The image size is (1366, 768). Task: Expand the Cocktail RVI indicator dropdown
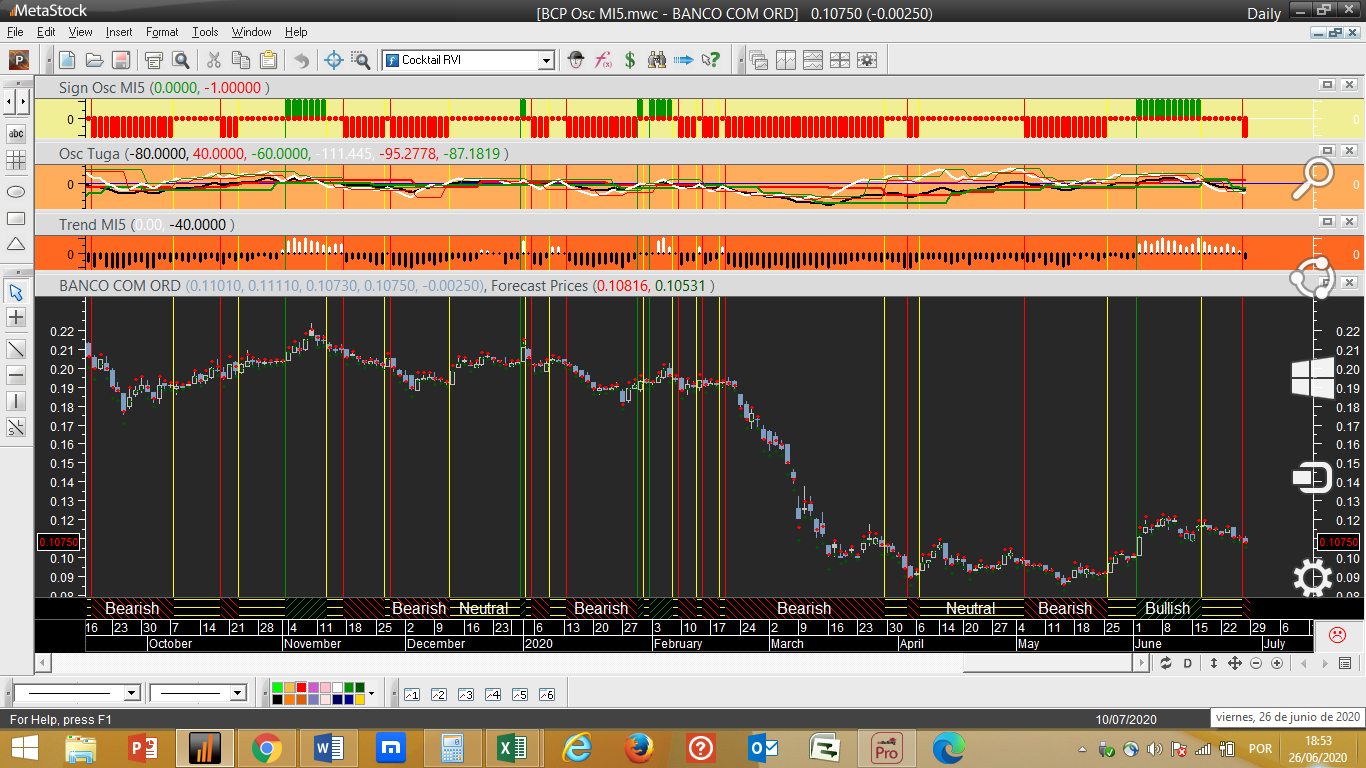[546, 60]
